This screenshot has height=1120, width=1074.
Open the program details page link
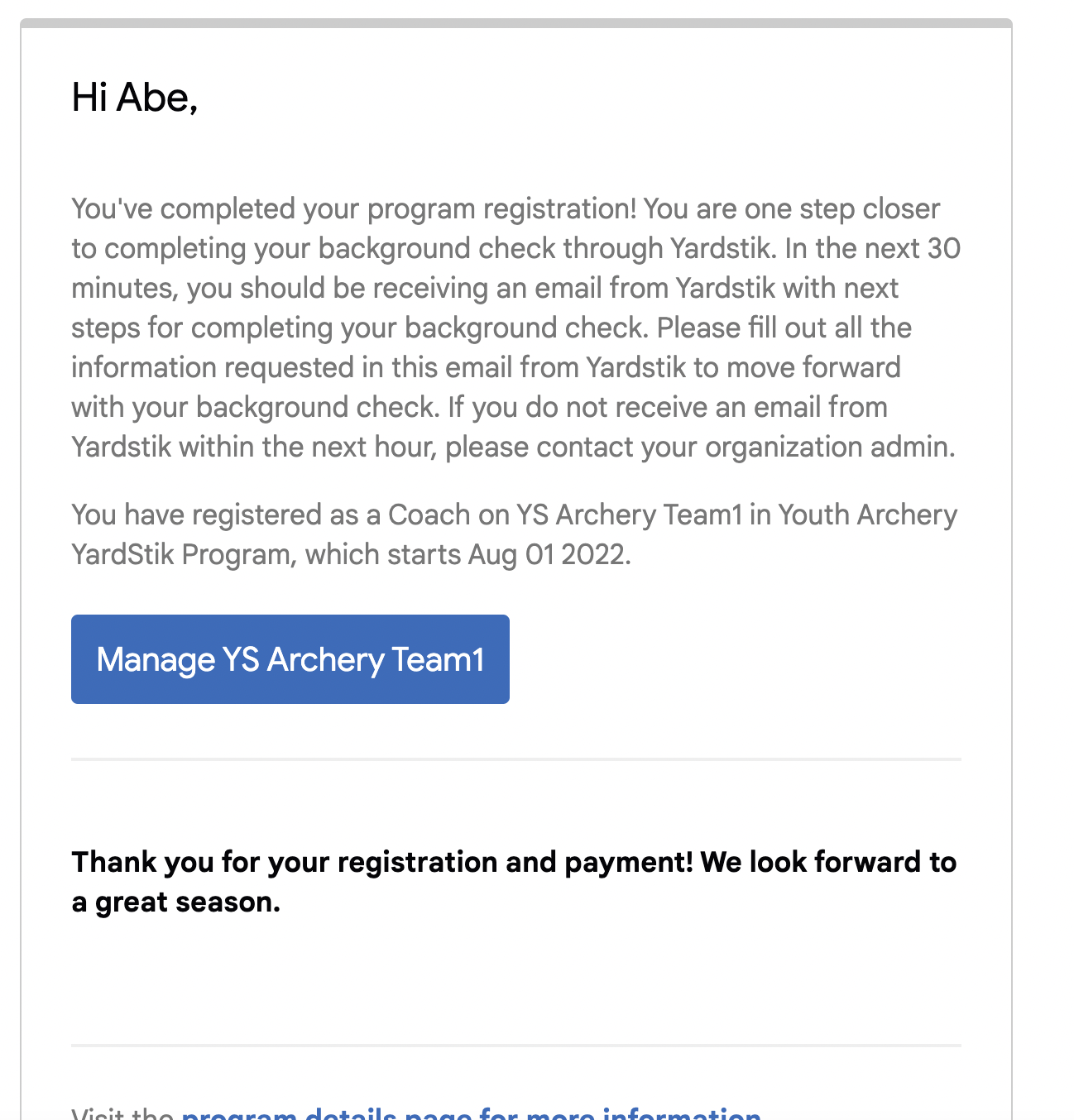pos(471,1113)
